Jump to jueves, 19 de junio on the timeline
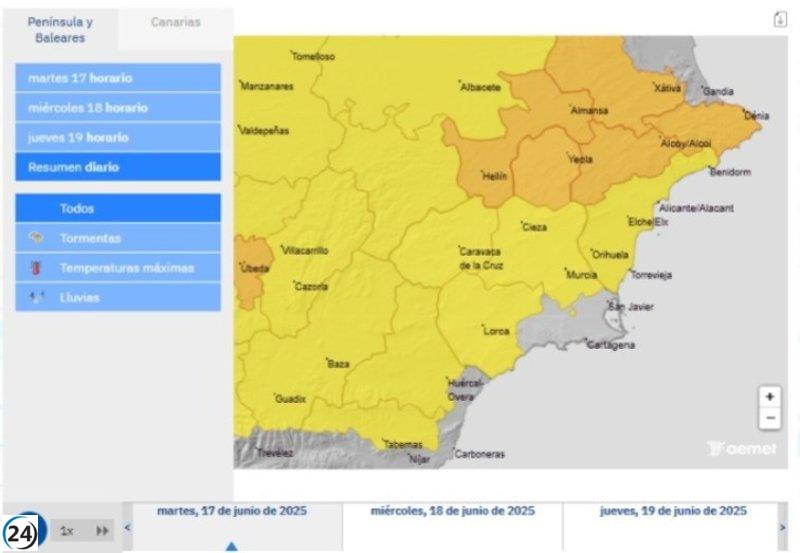This screenshot has width=800, height=553. 672,511
